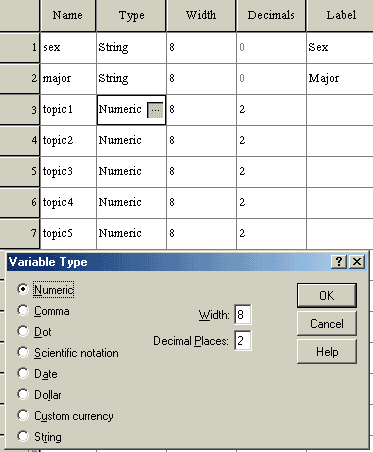This screenshot has height=452, width=373.
Task: Click the Width column header
Action: pos(201,15)
